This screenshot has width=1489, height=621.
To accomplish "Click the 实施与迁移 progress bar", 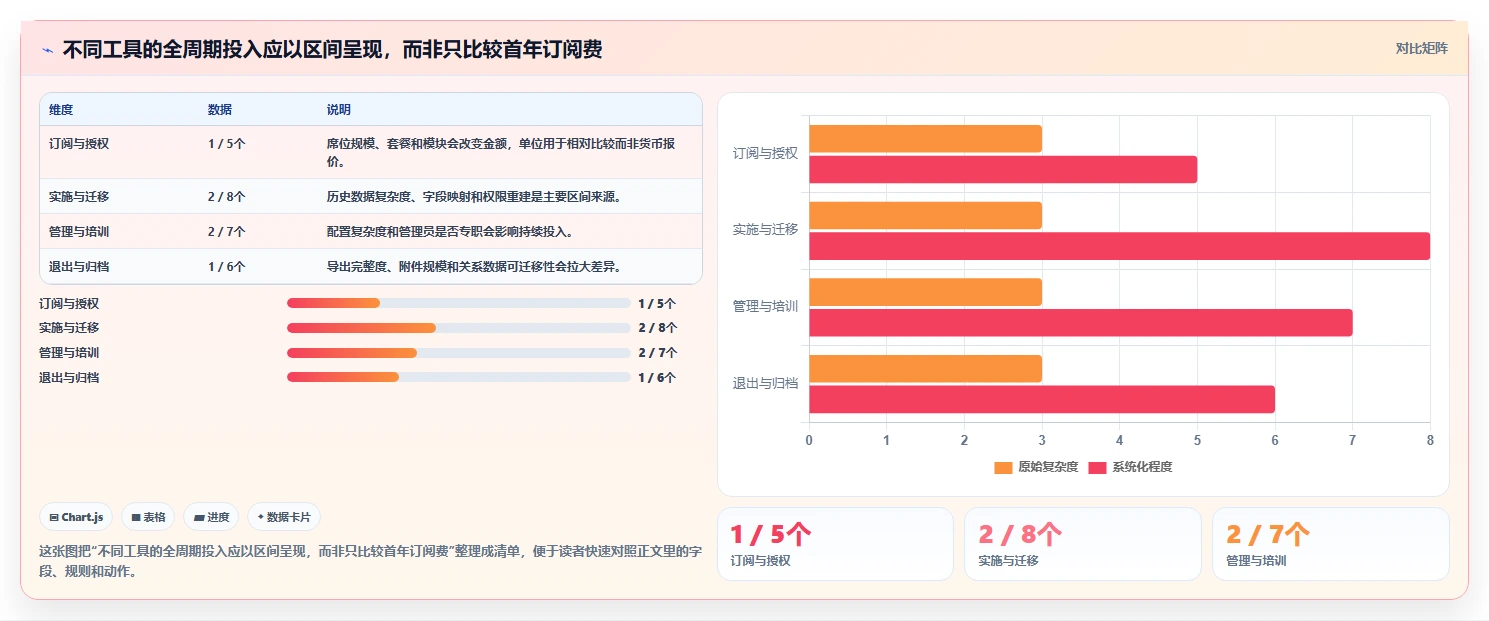I will pos(459,328).
